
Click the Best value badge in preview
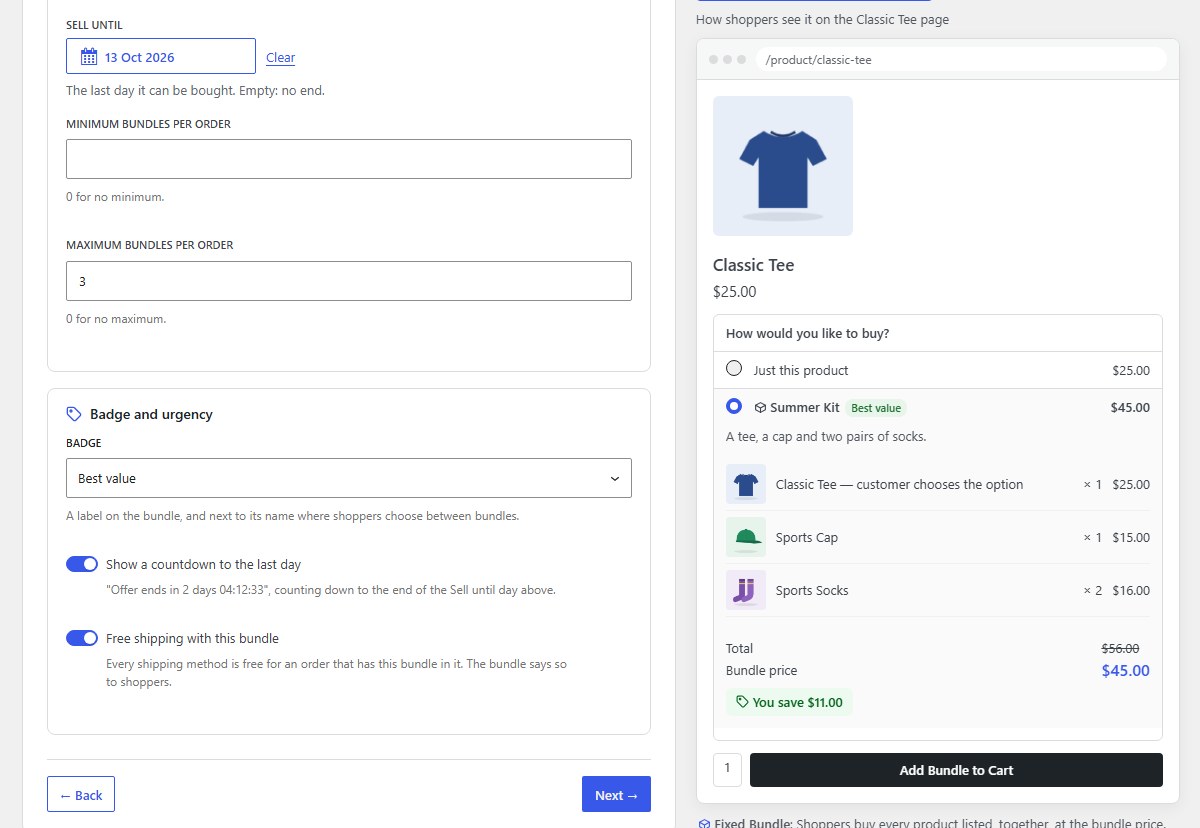click(x=876, y=408)
